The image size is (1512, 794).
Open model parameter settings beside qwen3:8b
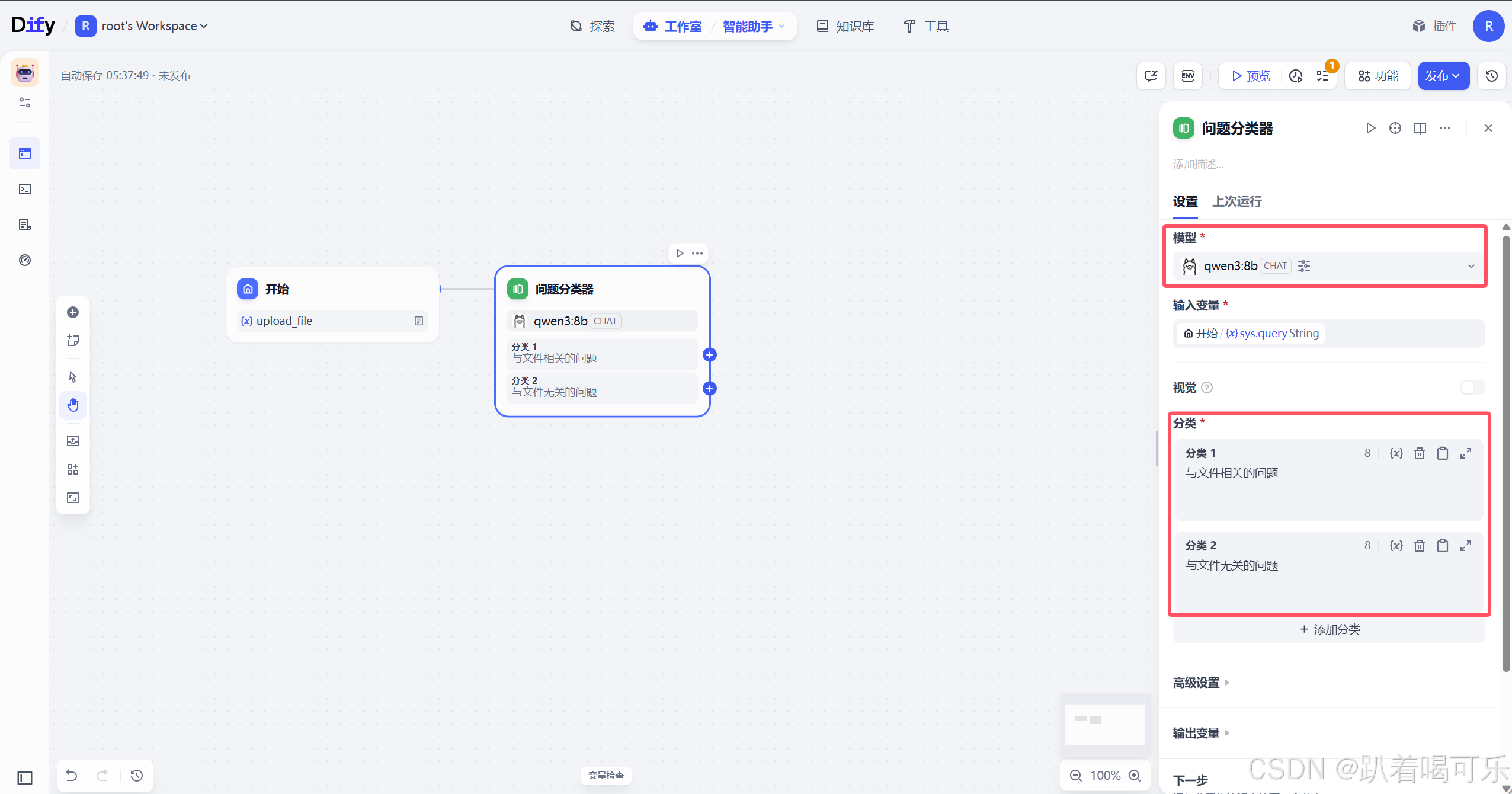tap(1304, 266)
